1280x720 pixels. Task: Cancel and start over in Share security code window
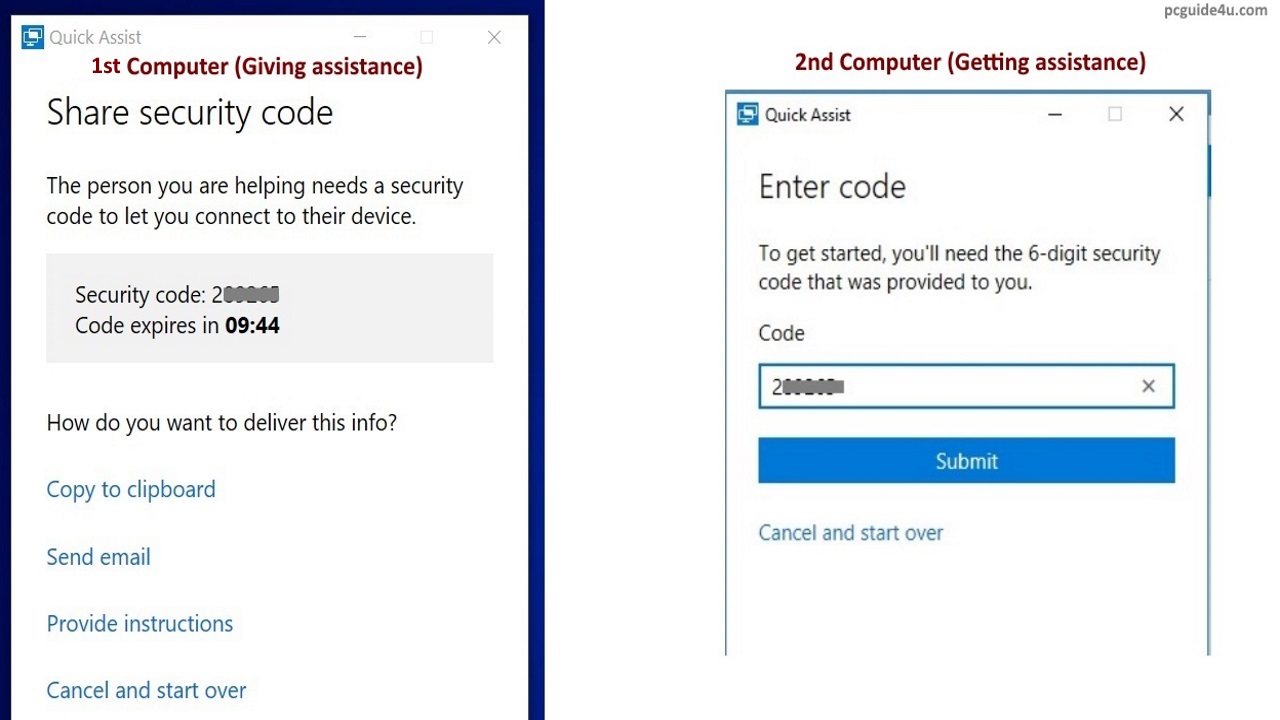(x=146, y=690)
